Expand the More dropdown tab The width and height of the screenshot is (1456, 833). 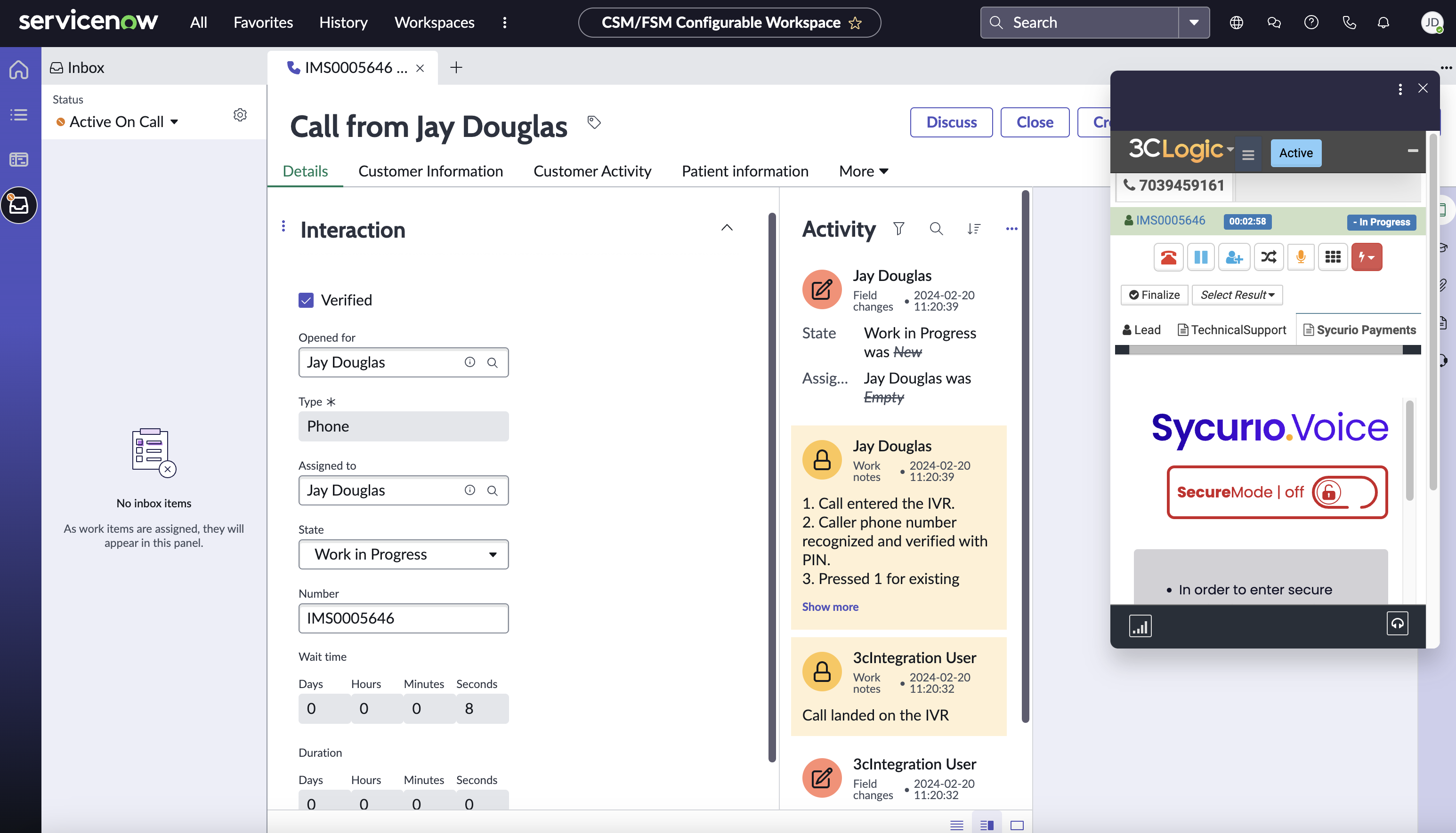(862, 170)
